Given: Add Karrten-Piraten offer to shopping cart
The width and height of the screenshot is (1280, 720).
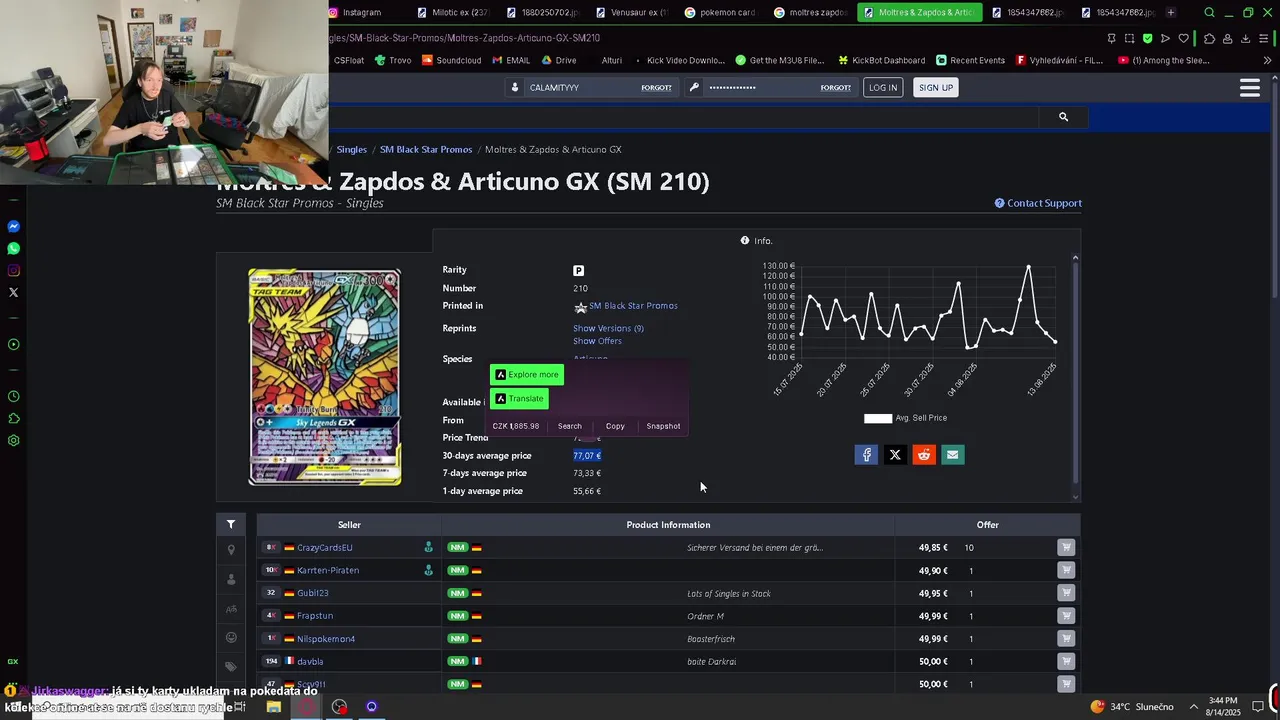Looking at the screenshot, I should 1066,570.
